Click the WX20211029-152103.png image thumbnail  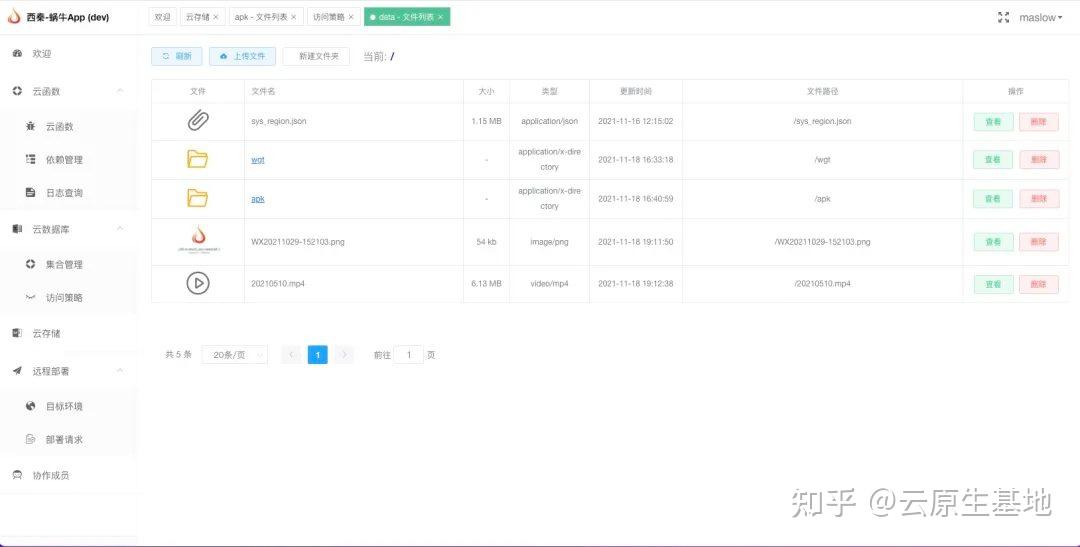click(x=198, y=242)
